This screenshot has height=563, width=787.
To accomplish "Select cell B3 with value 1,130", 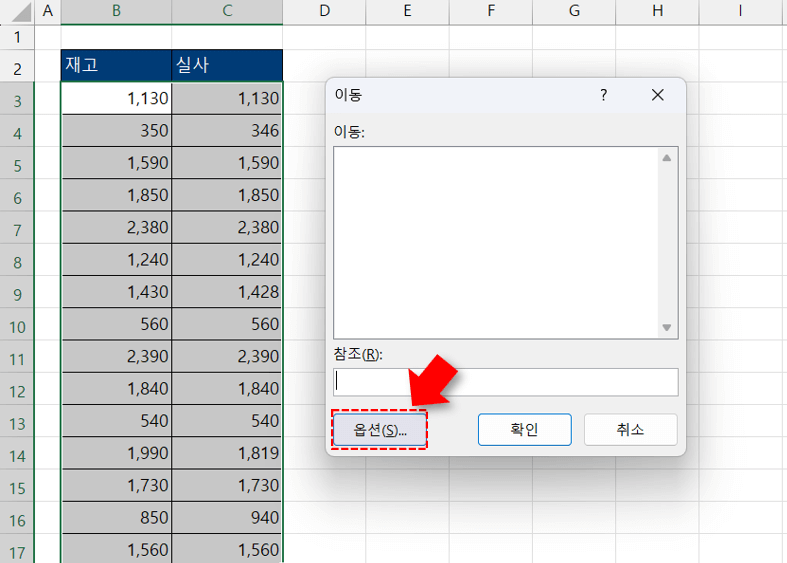I will (x=116, y=99).
